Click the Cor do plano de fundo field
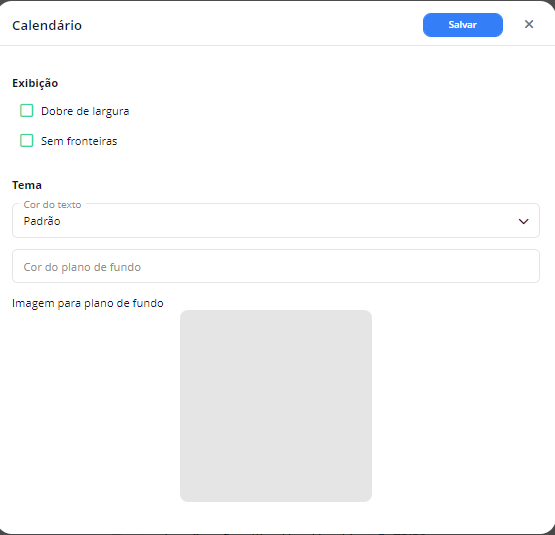555x535 pixels. pos(276,266)
